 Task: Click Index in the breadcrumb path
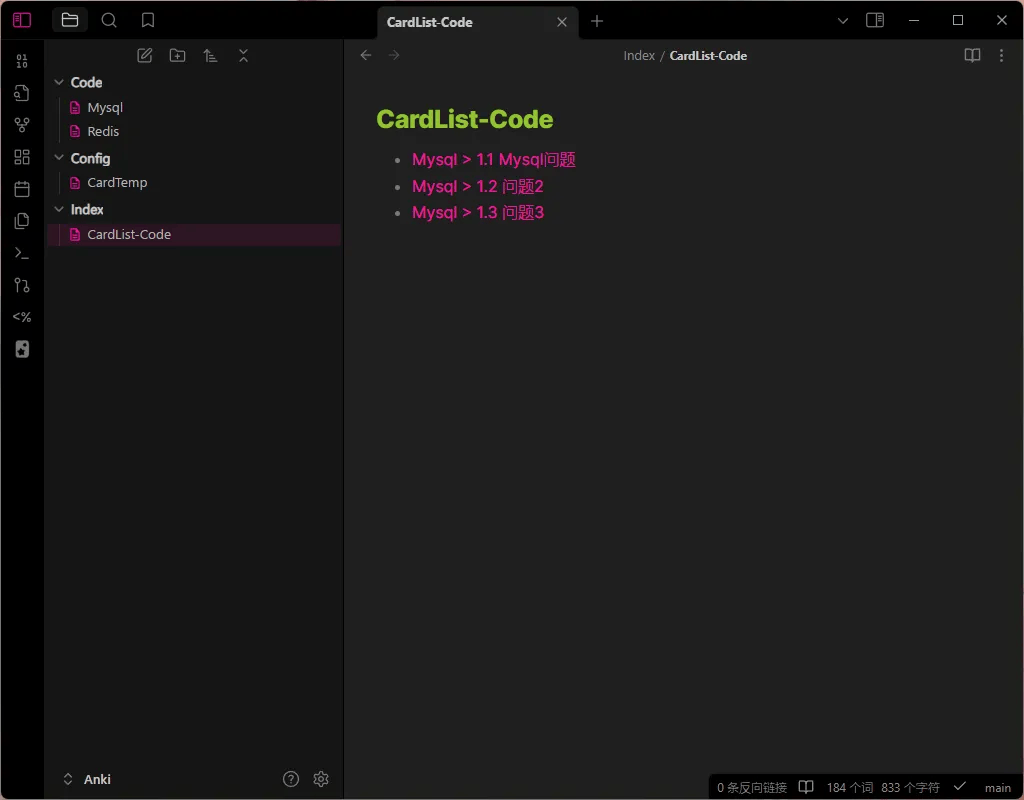639,56
